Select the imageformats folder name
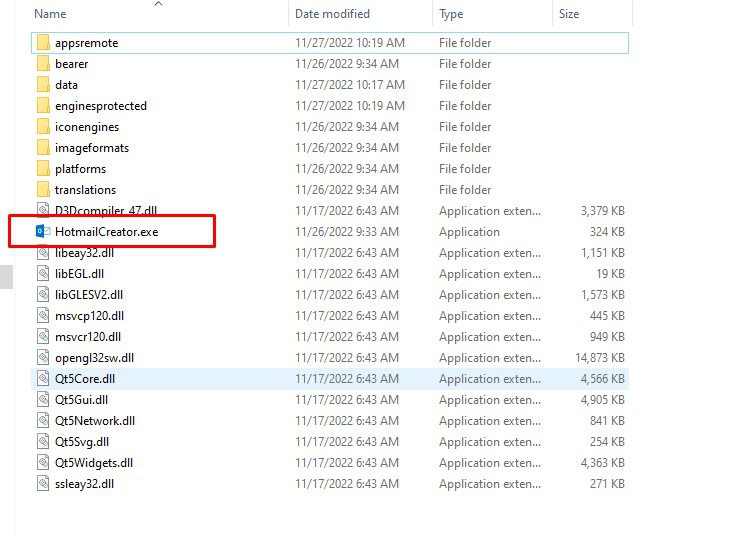Viewport: 752px width, 536px height. 92,148
